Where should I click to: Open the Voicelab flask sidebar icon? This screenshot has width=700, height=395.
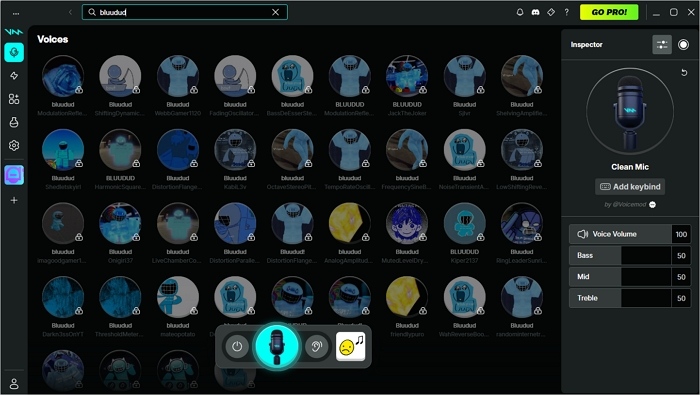point(14,122)
